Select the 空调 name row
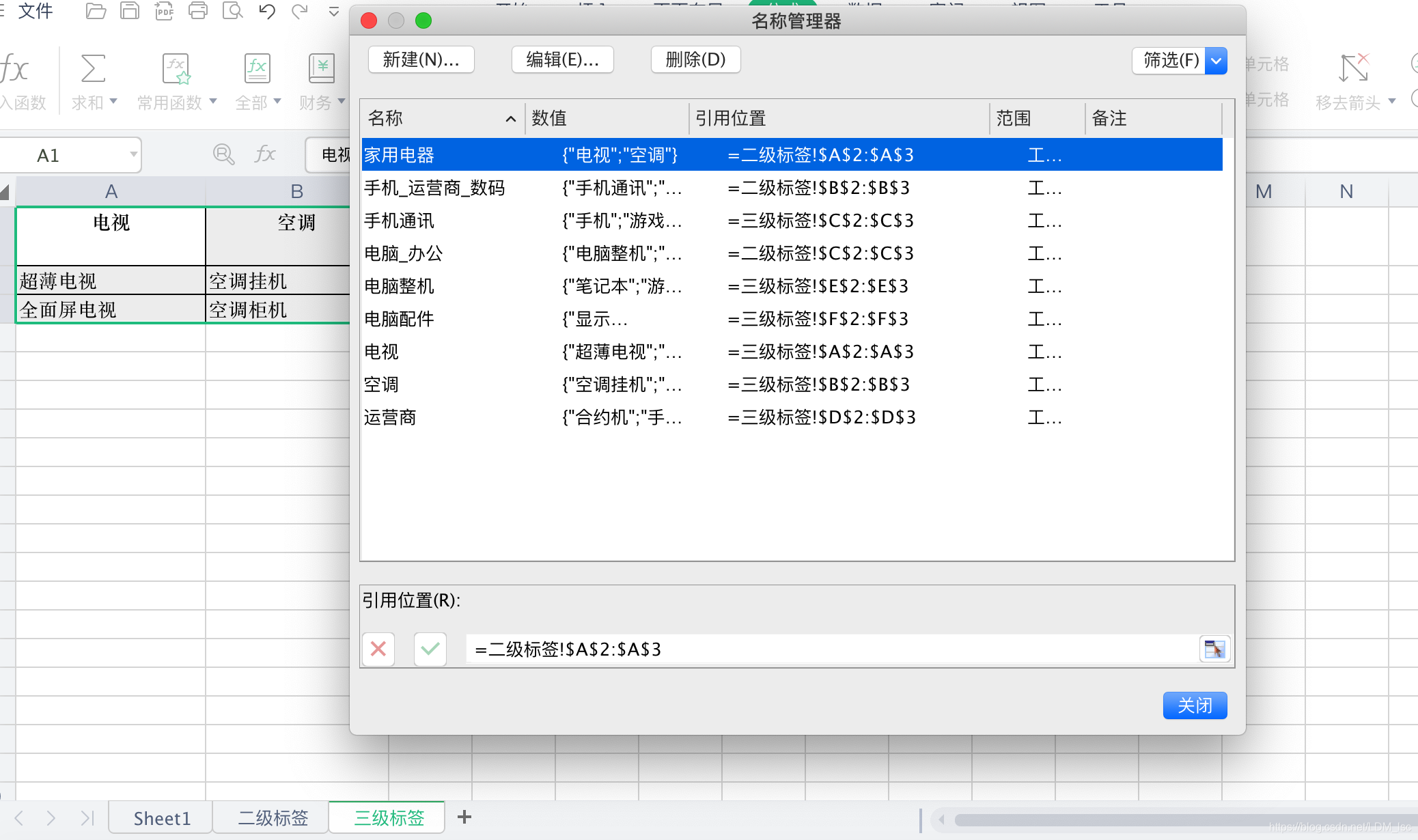1418x840 pixels. tap(792, 384)
